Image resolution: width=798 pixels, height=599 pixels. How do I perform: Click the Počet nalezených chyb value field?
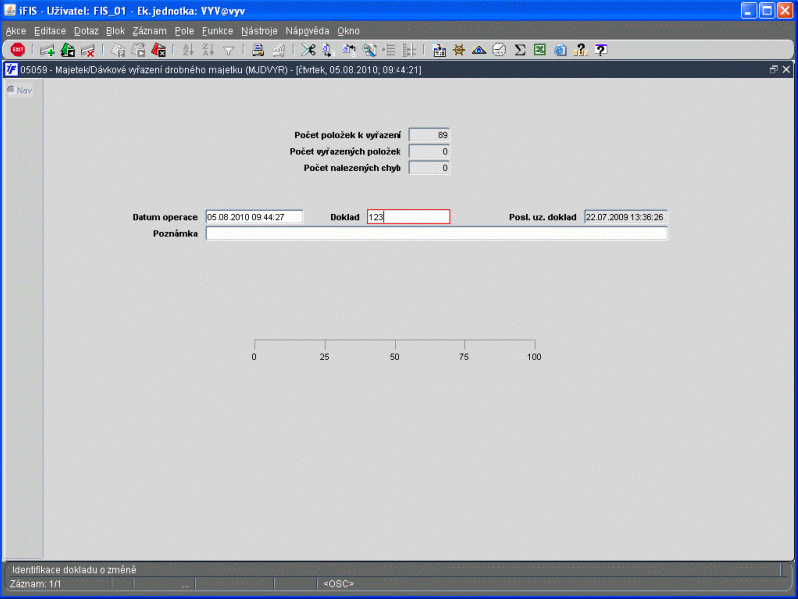point(429,167)
